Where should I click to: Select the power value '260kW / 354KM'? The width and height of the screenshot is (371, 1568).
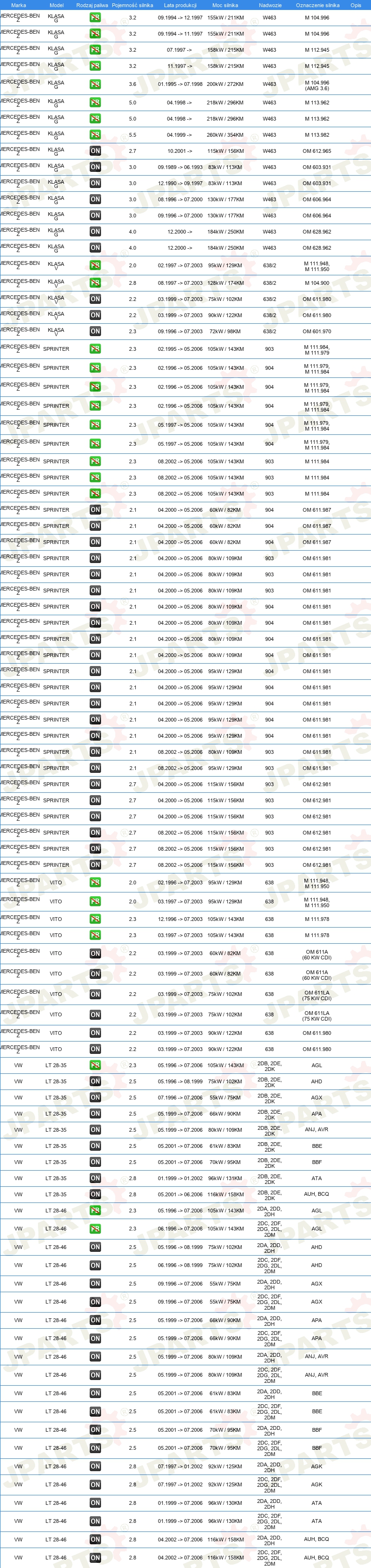pos(225,135)
